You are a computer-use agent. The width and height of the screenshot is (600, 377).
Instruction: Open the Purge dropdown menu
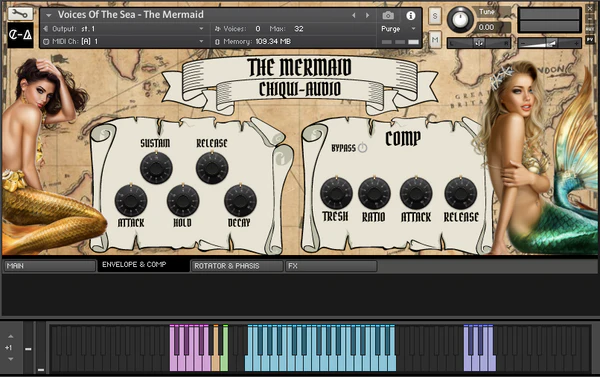tap(413, 29)
